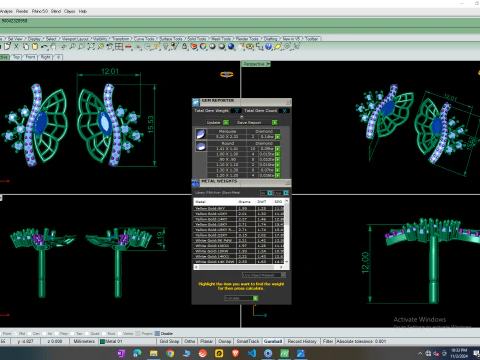Click the Gem Reporter panel header icon
Screen dimensions: 480x360
click(196, 101)
